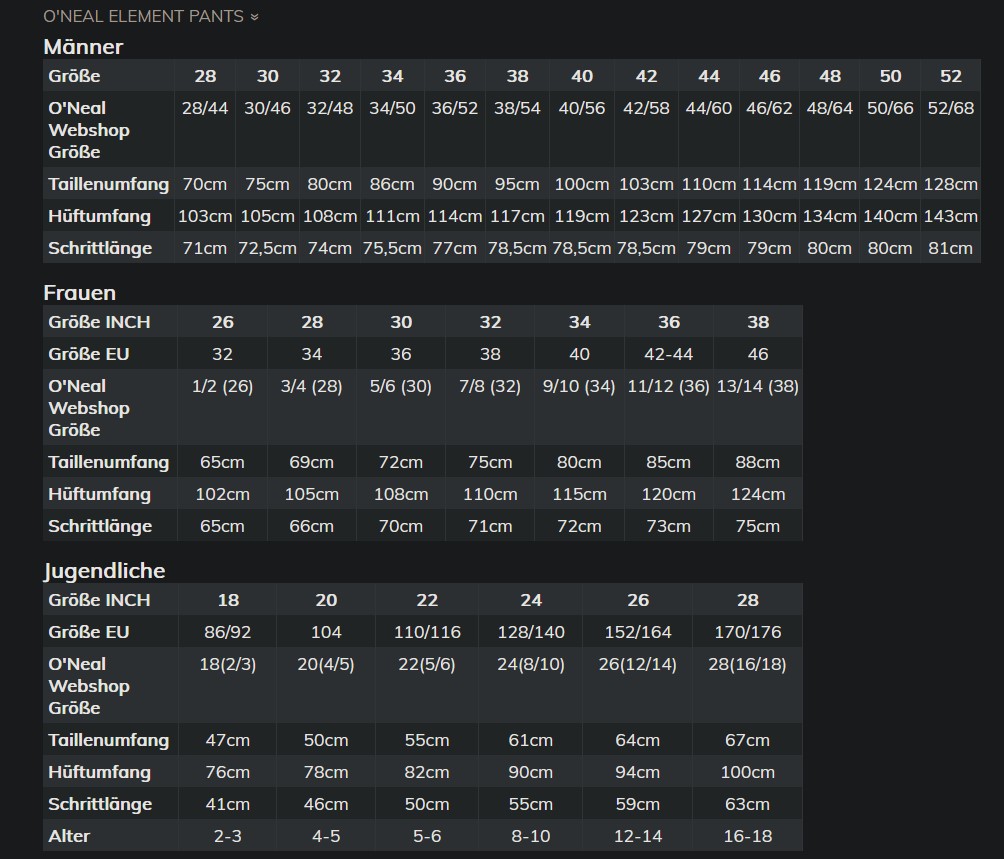Viewport: 1004px width, 859px height.
Task: Click the Frauen table heading
Action: [x=80, y=292]
